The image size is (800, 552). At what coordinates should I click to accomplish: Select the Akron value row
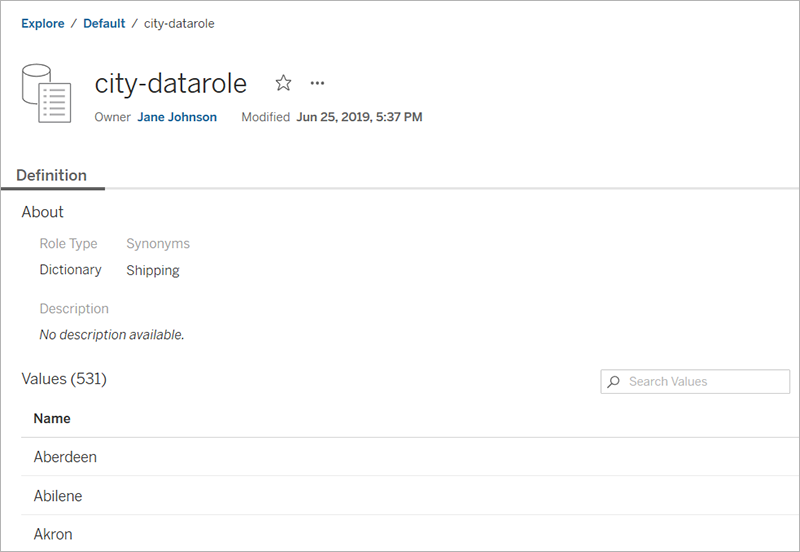point(410,534)
